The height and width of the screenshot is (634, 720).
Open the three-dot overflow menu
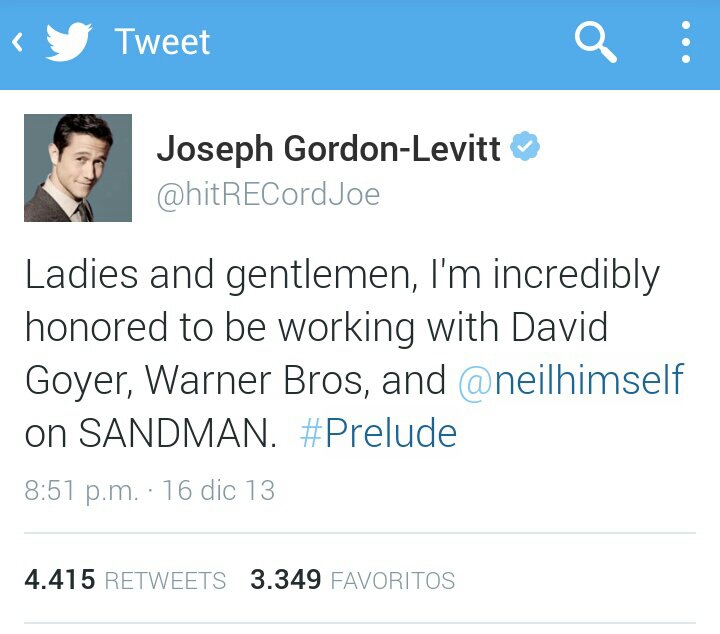[686, 42]
